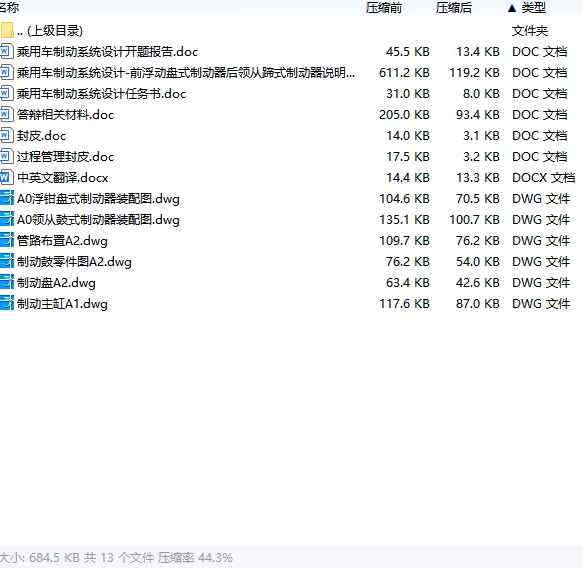Viewport: 583px width, 568px height.
Task: Select file 中英文翻译.docx
Action: pyautogui.click(x=62, y=177)
